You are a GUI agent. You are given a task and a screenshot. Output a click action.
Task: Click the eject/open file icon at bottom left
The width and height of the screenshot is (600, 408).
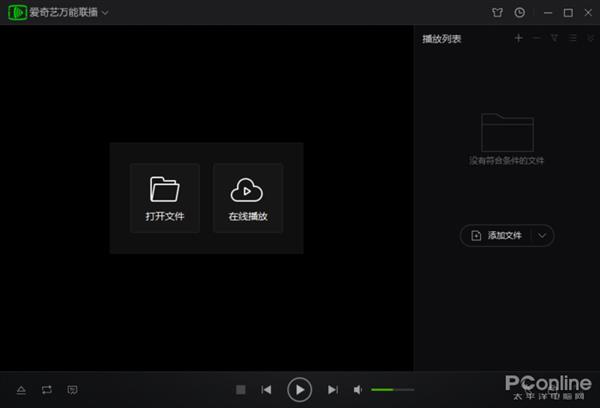pyautogui.click(x=21, y=389)
